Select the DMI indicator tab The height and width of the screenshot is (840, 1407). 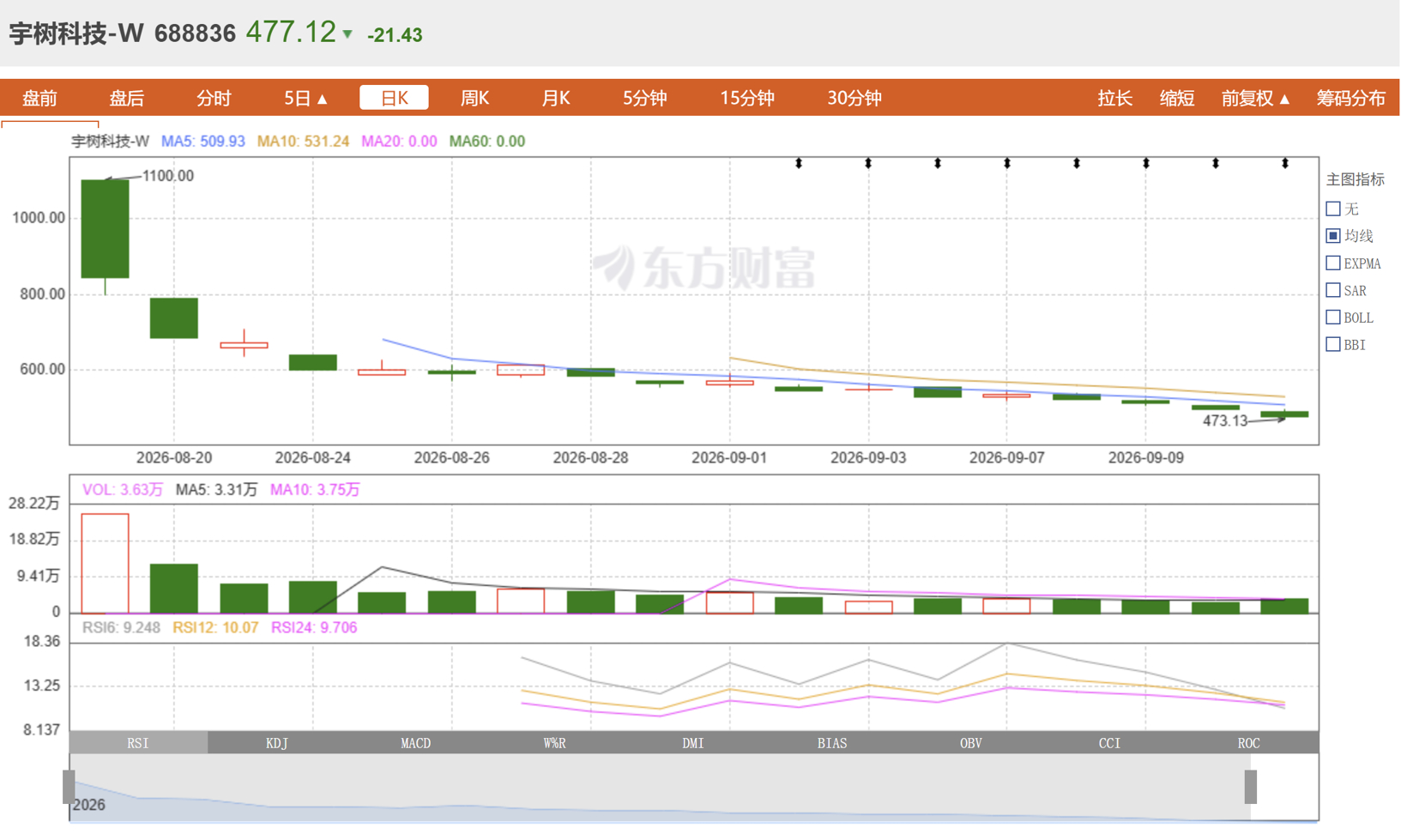tap(693, 743)
